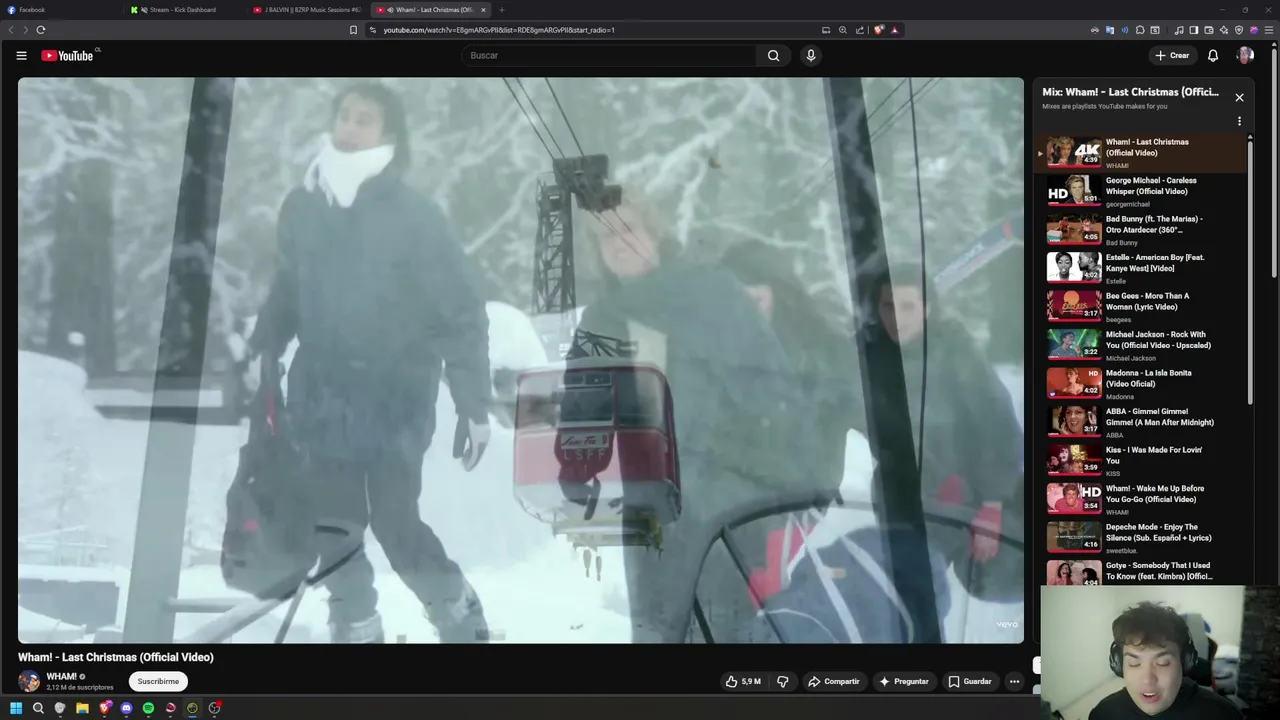Share this page from address bar
The width and height of the screenshot is (1280, 720).
coord(860,30)
